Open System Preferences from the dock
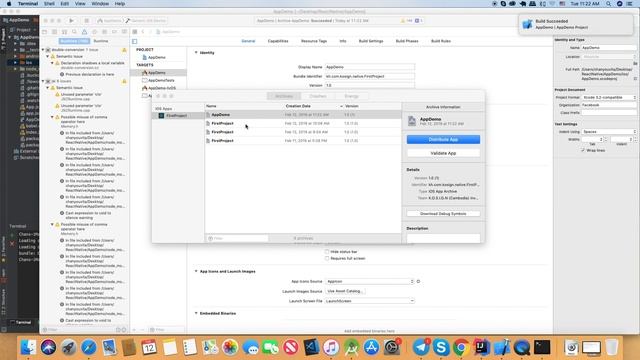 click(392, 347)
